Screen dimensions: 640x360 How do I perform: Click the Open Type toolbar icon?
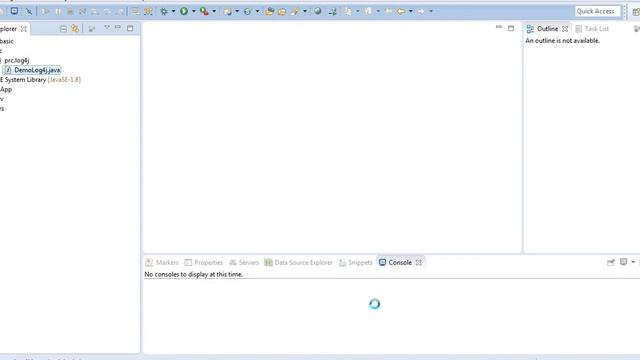click(269, 11)
